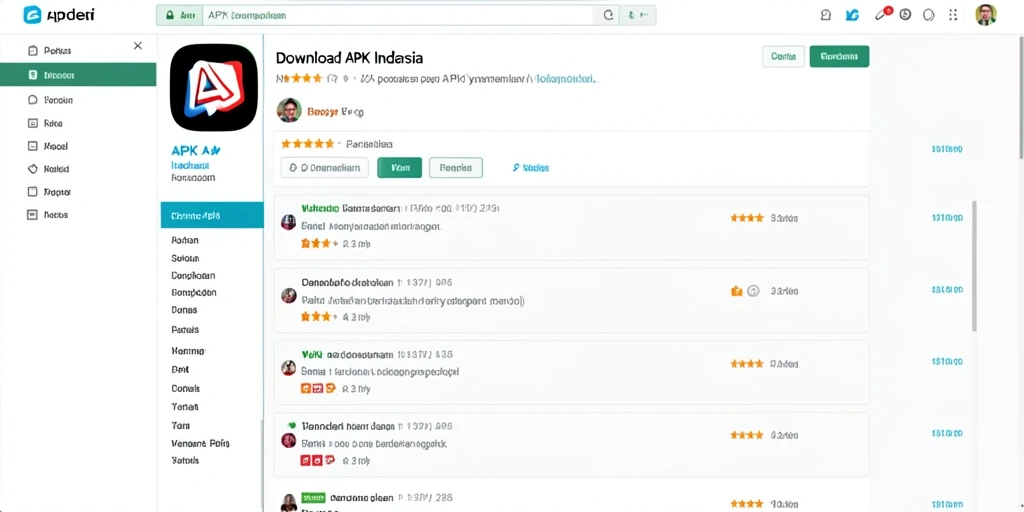Open the chat bubble icon in top toolbar
The image size is (1024, 512).
(928, 15)
